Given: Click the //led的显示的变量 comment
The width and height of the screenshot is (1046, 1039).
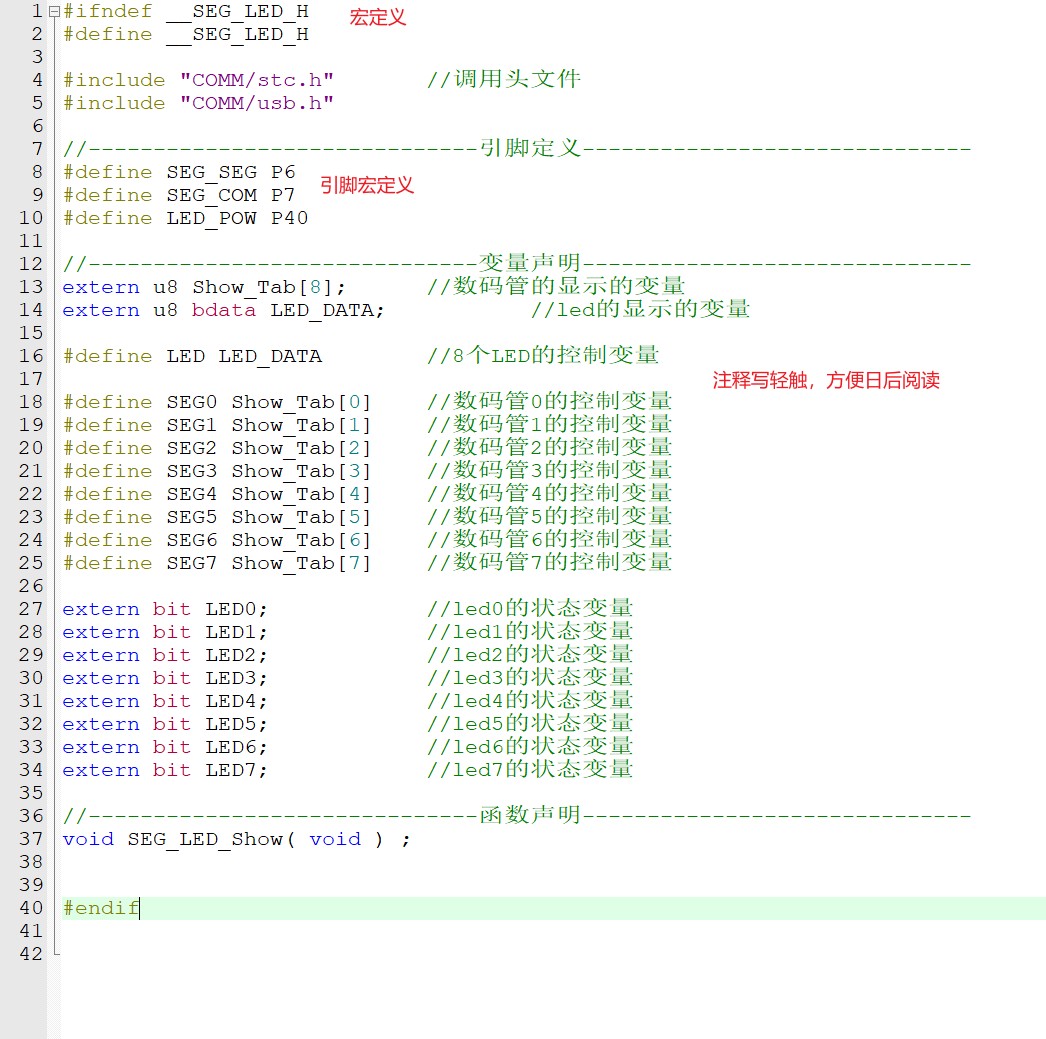Looking at the screenshot, I should [x=640, y=309].
